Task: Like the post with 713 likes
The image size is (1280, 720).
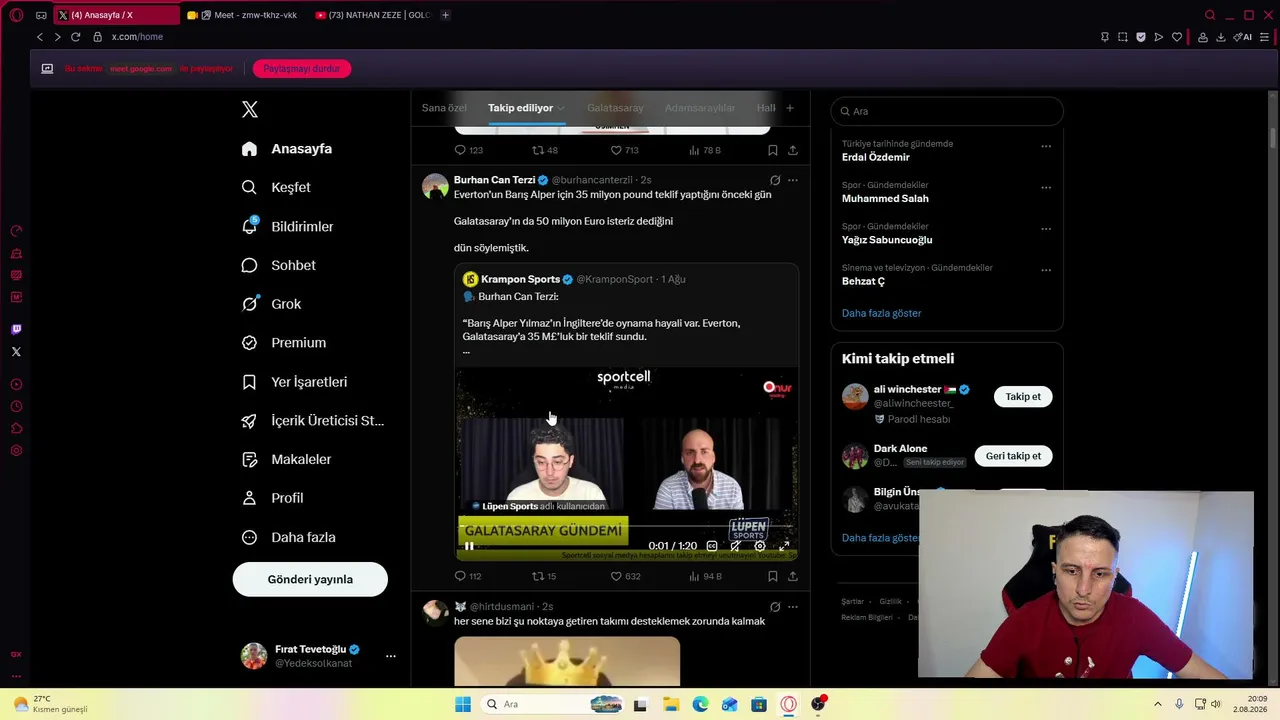Action: tap(625, 150)
